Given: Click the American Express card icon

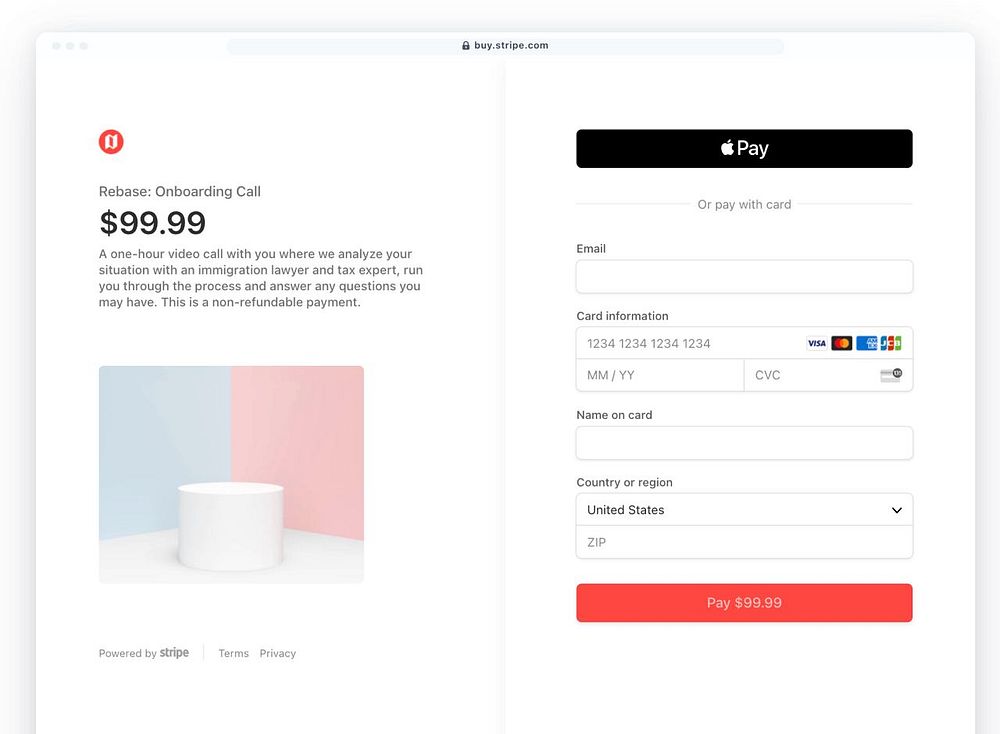Looking at the screenshot, I should coord(866,343).
